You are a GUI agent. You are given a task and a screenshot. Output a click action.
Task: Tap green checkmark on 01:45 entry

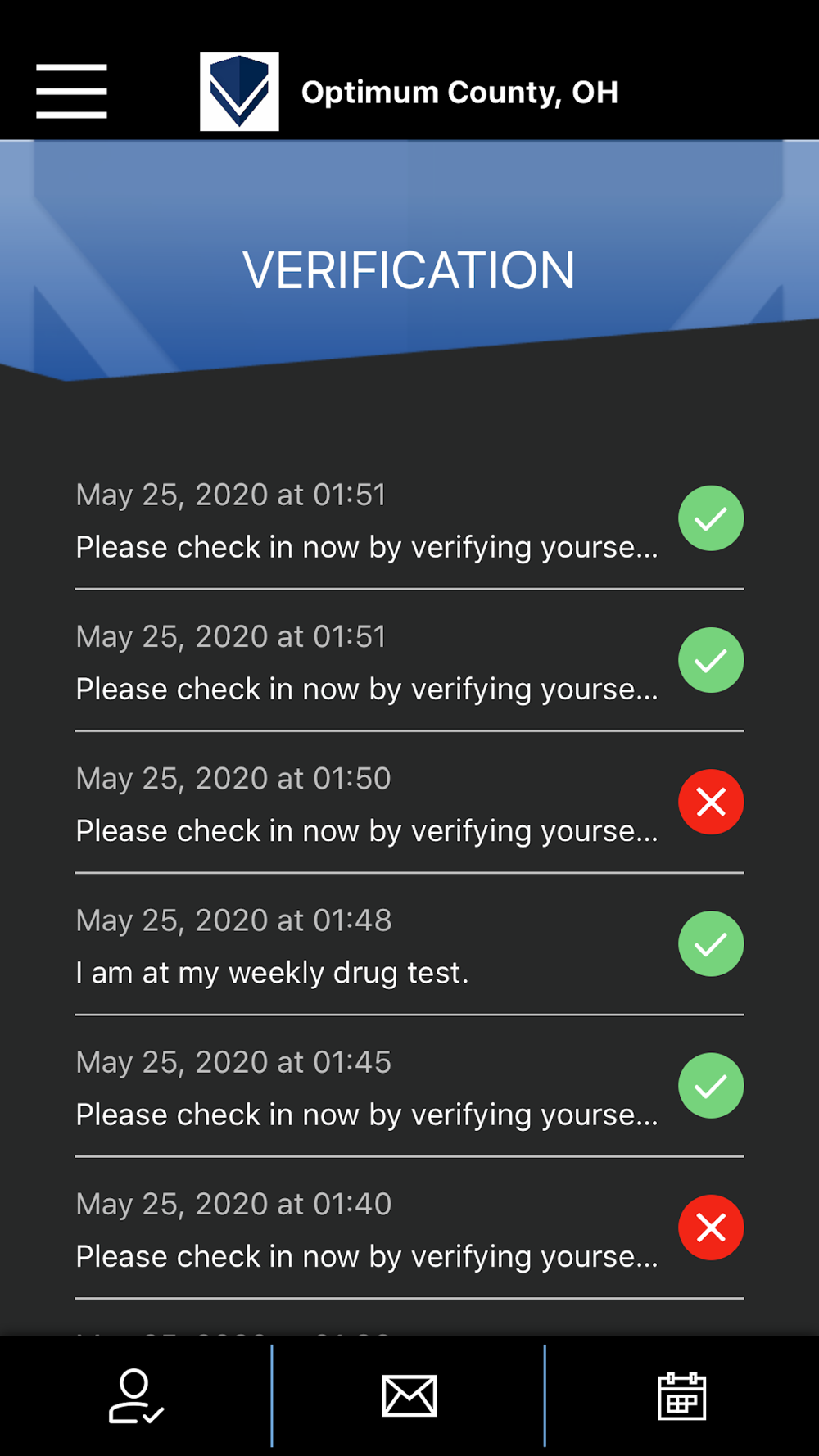coord(711,1086)
